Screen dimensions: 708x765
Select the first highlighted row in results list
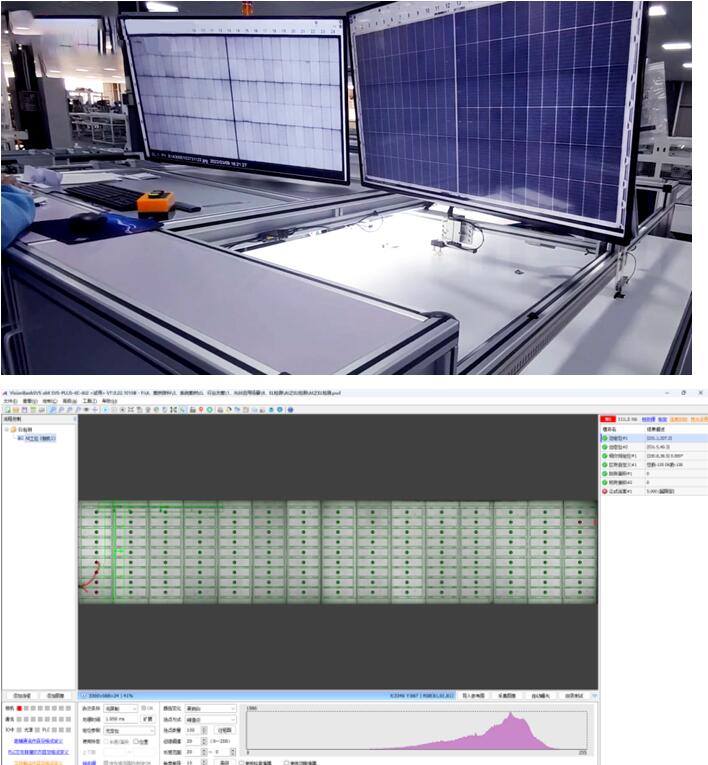[x=654, y=438]
